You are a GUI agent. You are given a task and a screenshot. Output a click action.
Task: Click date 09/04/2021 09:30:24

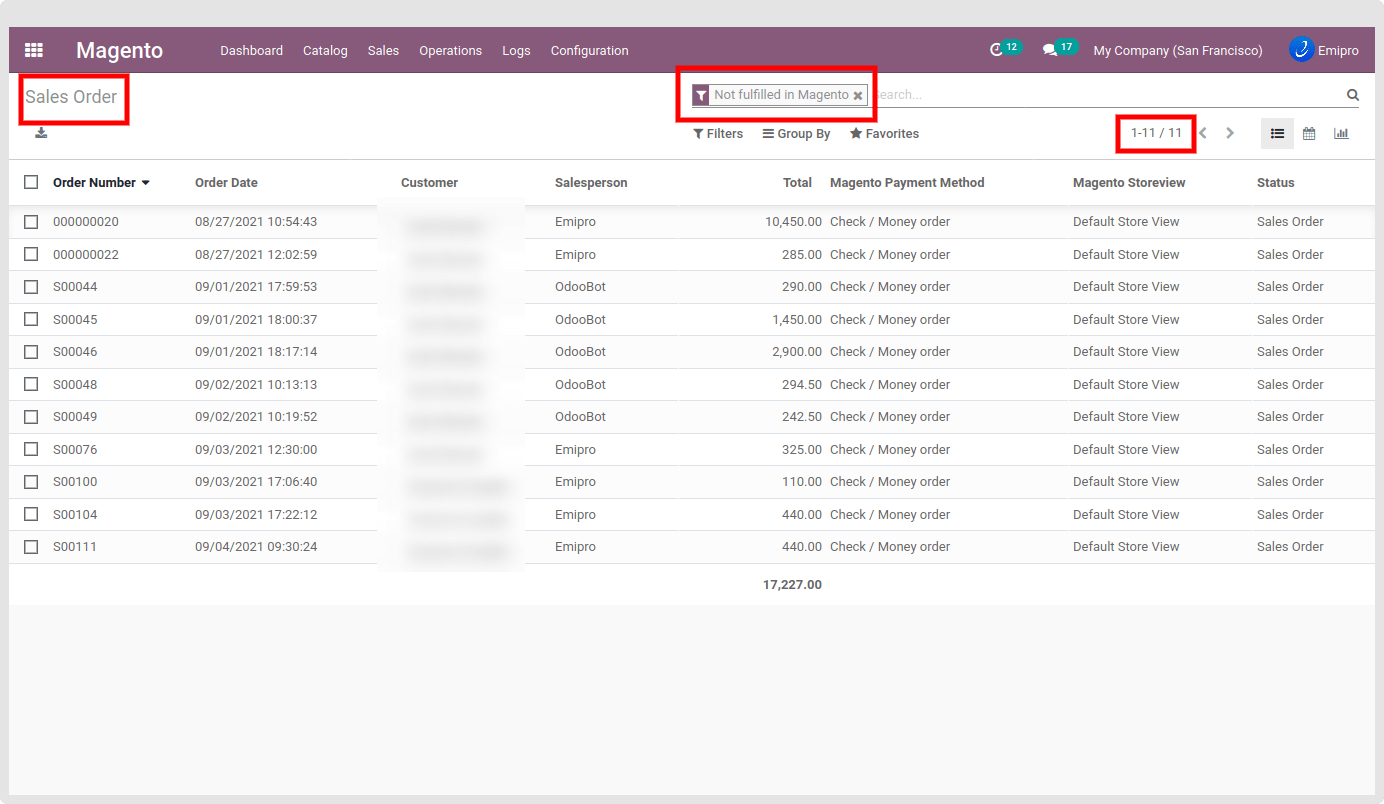click(256, 547)
